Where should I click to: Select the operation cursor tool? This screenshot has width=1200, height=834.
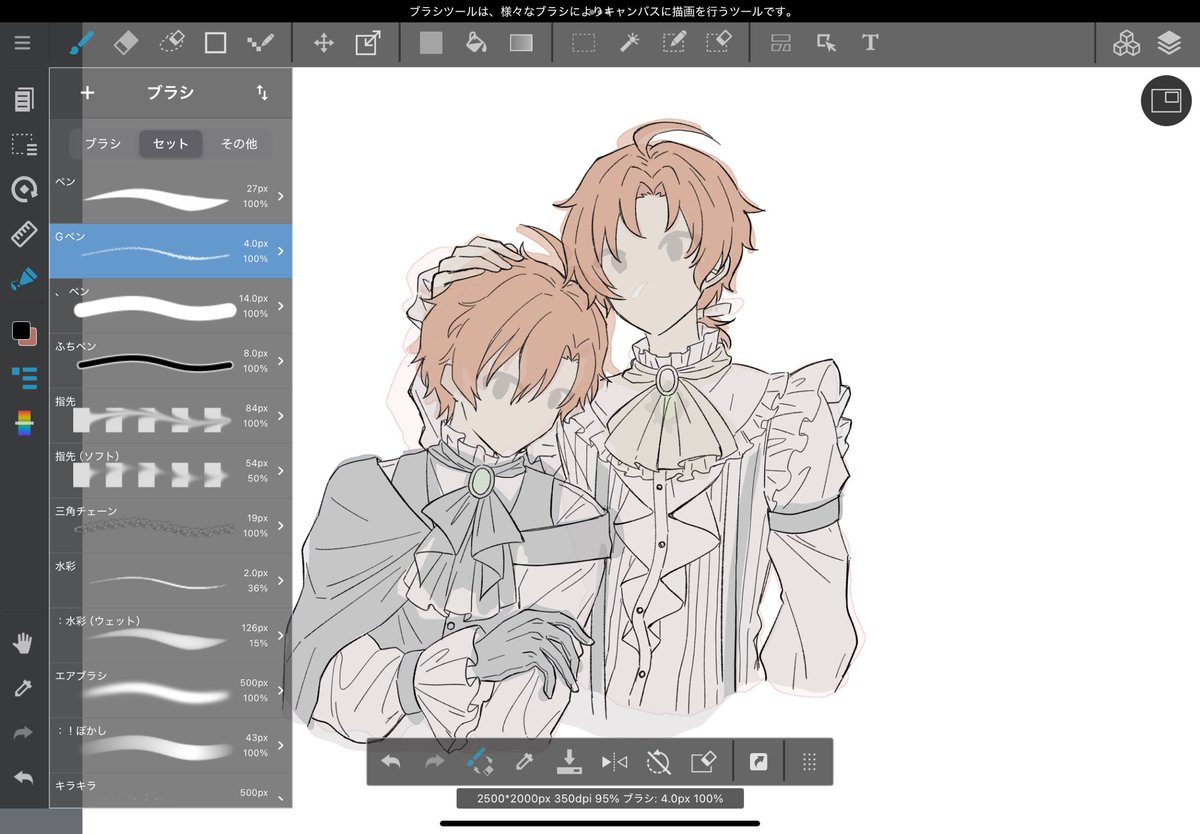(826, 43)
